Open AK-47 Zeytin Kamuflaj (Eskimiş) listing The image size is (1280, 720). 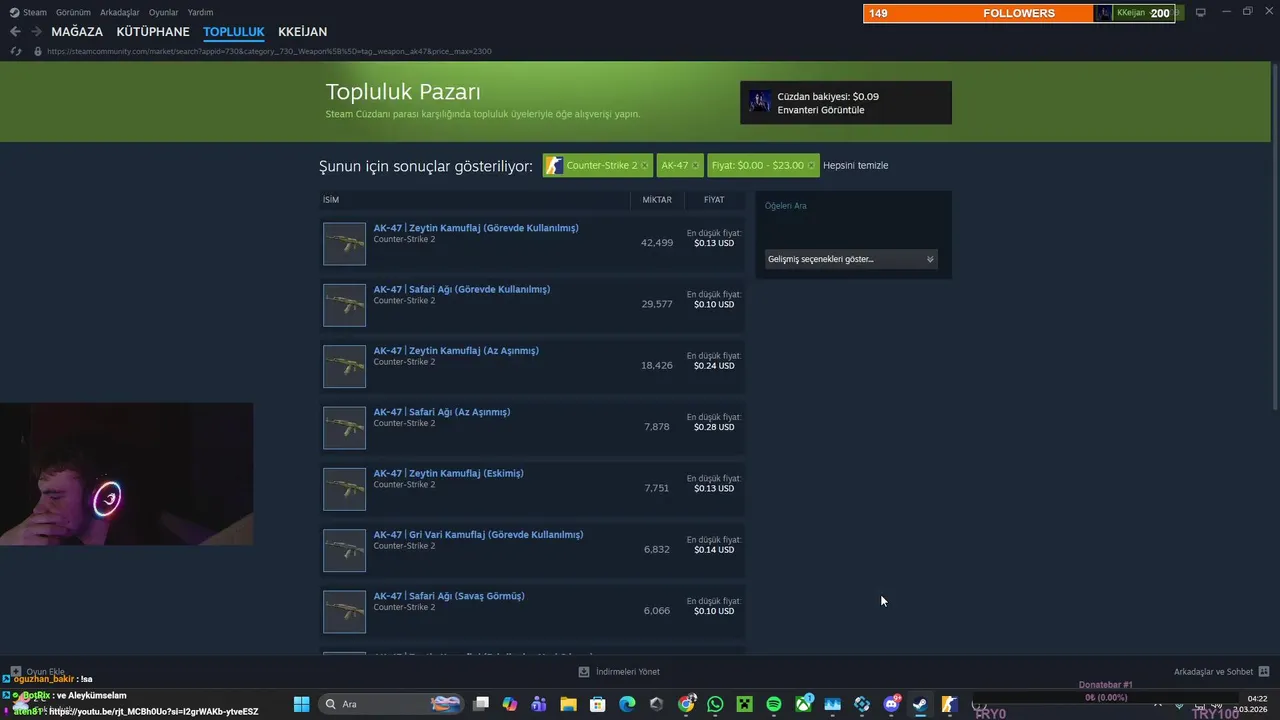tap(449, 473)
